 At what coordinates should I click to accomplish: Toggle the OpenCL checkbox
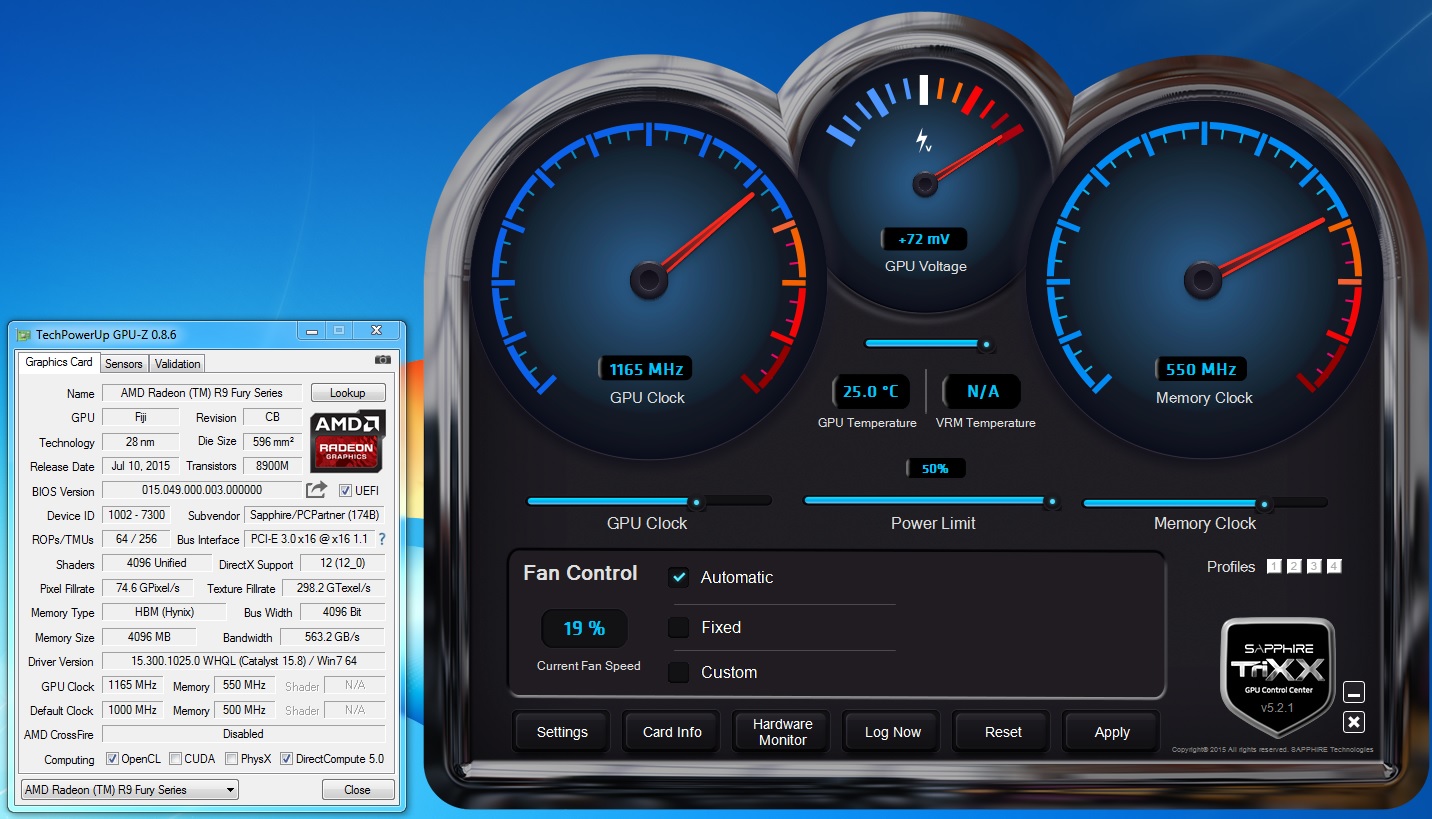(x=112, y=759)
